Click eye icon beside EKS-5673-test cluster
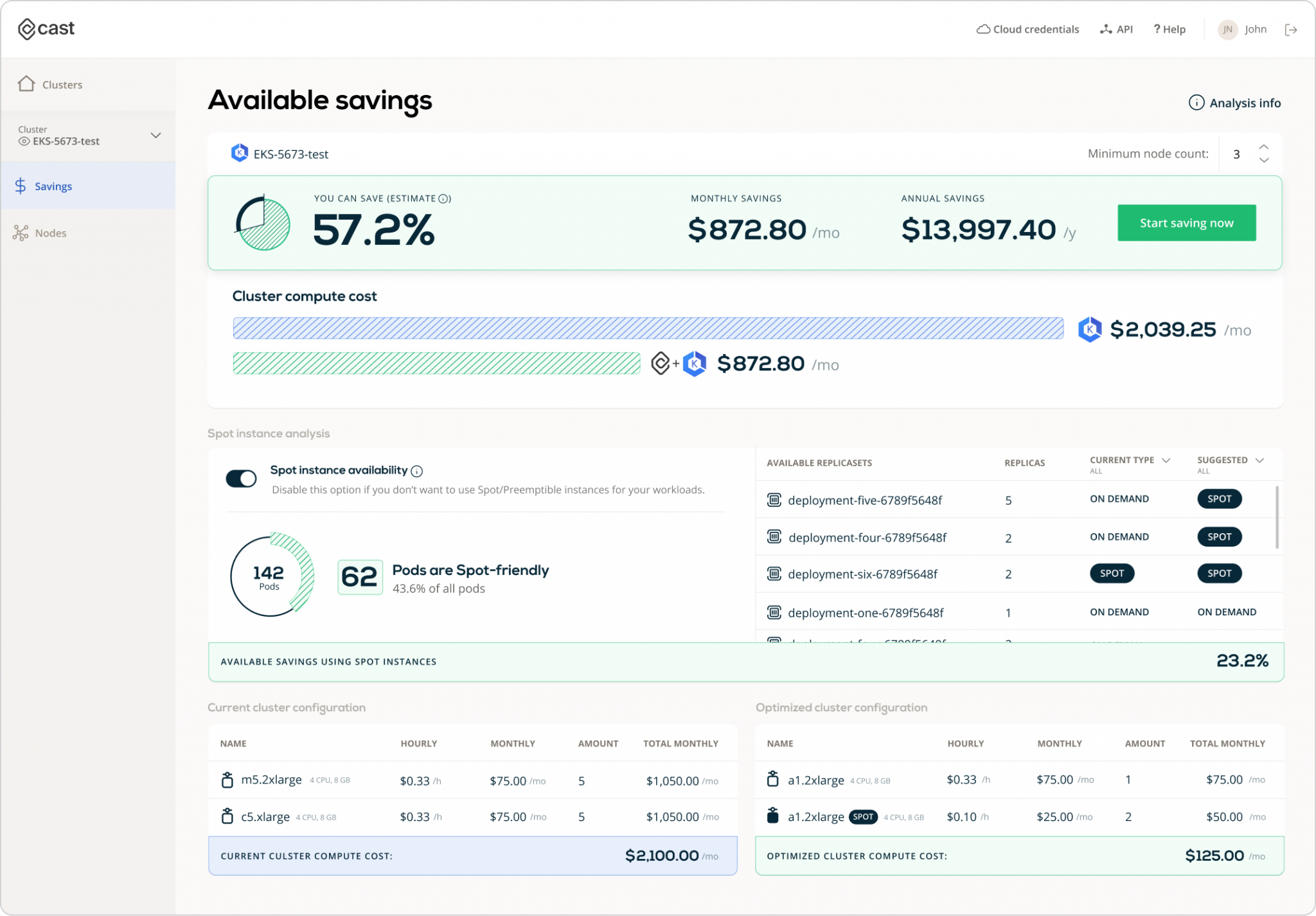1316x916 pixels. point(24,141)
